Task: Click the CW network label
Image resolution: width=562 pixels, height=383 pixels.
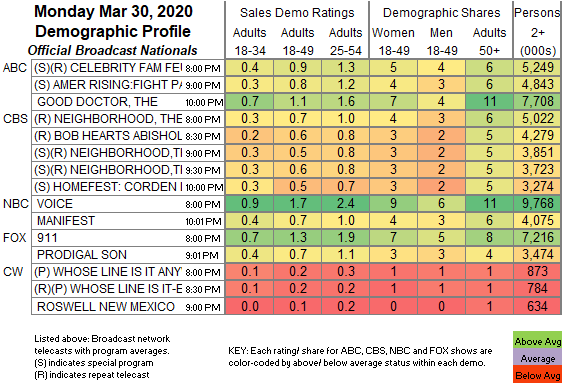Action: pyautogui.click(x=13, y=272)
